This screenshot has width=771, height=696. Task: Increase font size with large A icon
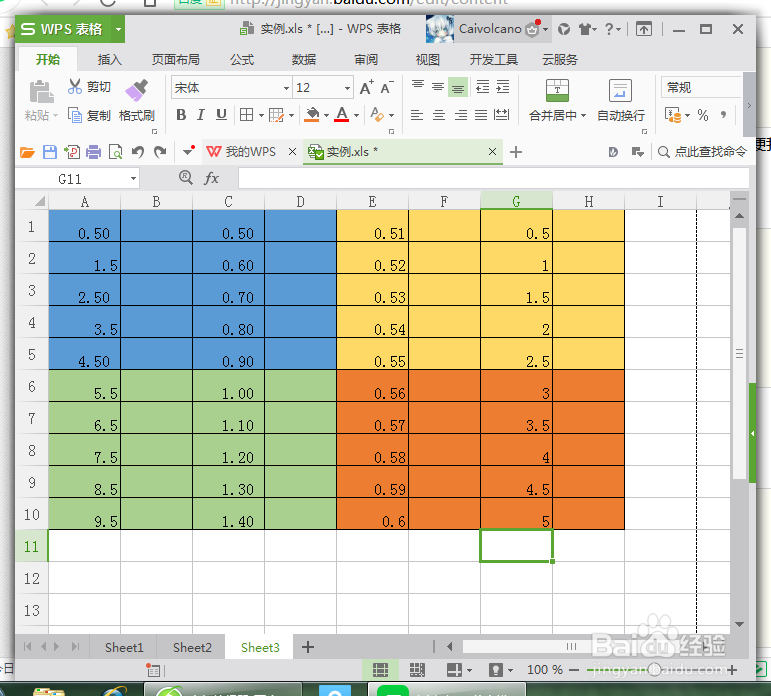[366, 88]
